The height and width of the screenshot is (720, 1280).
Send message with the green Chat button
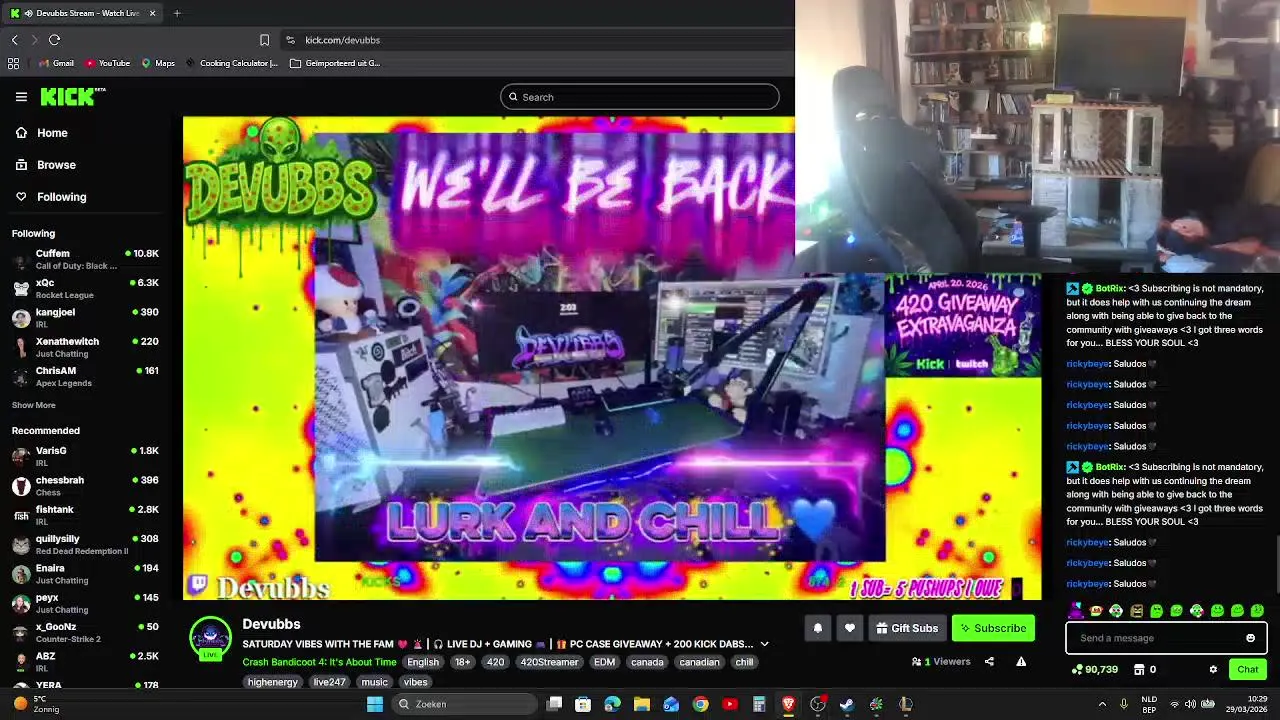pyautogui.click(x=1248, y=669)
